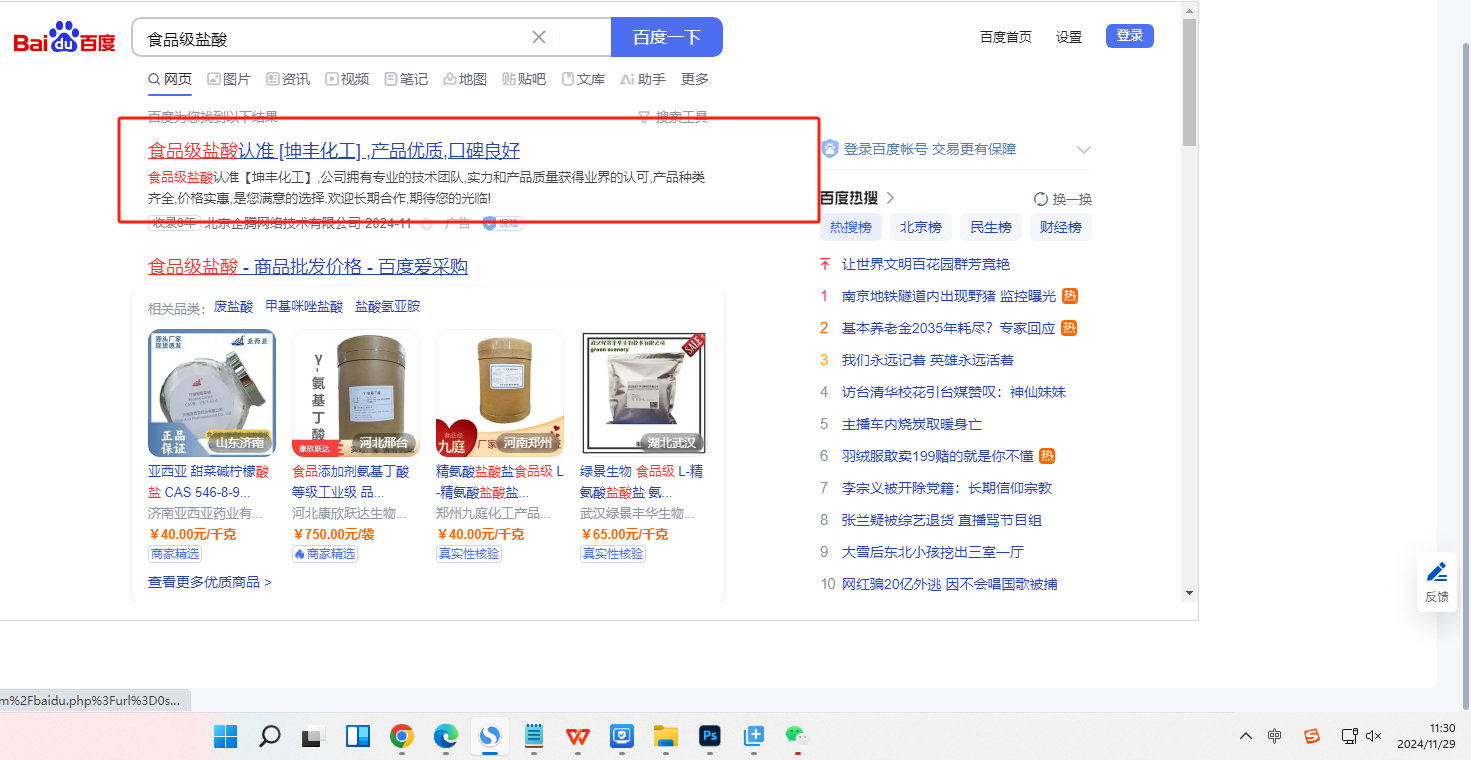Click the 盐酸氨亚胺 related category link

click(x=388, y=307)
